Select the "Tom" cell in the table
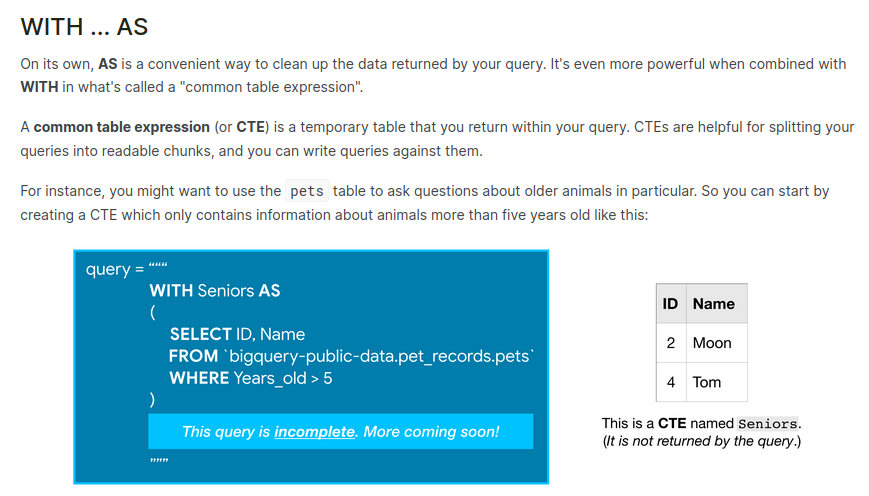 tap(707, 382)
